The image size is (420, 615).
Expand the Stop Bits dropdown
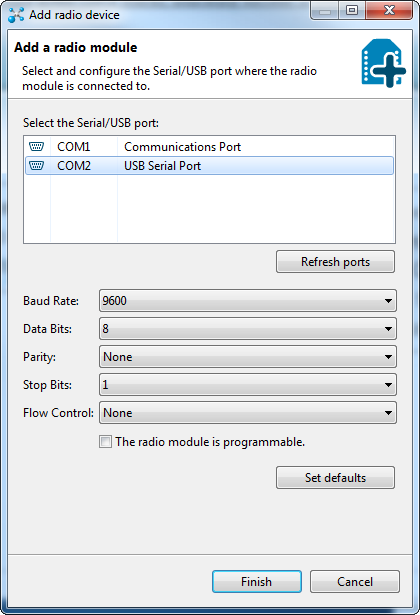click(248, 385)
